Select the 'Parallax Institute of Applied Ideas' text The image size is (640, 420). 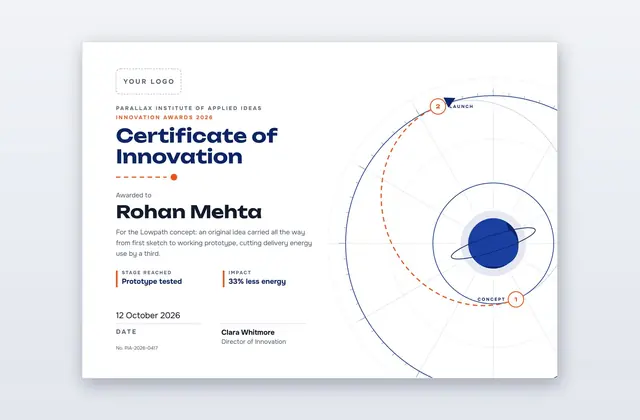click(189, 108)
